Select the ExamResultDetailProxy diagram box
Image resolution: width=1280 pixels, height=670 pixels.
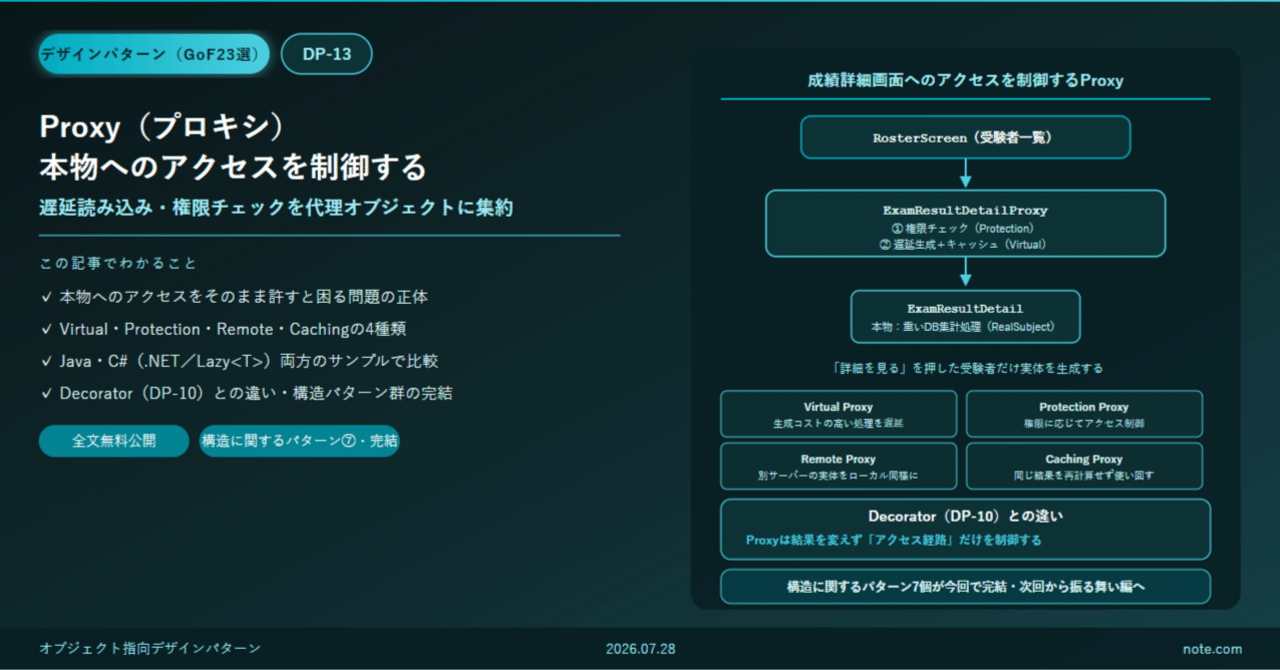(965, 223)
